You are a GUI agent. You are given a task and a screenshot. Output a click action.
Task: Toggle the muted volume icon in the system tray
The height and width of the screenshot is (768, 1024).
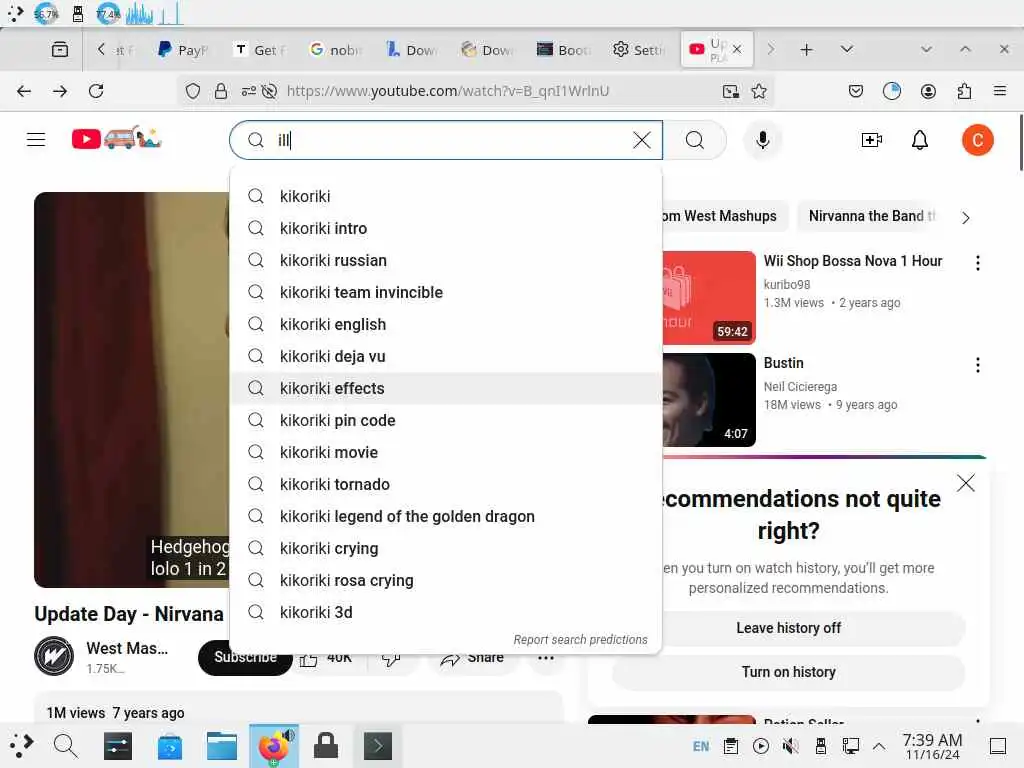(x=790, y=745)
